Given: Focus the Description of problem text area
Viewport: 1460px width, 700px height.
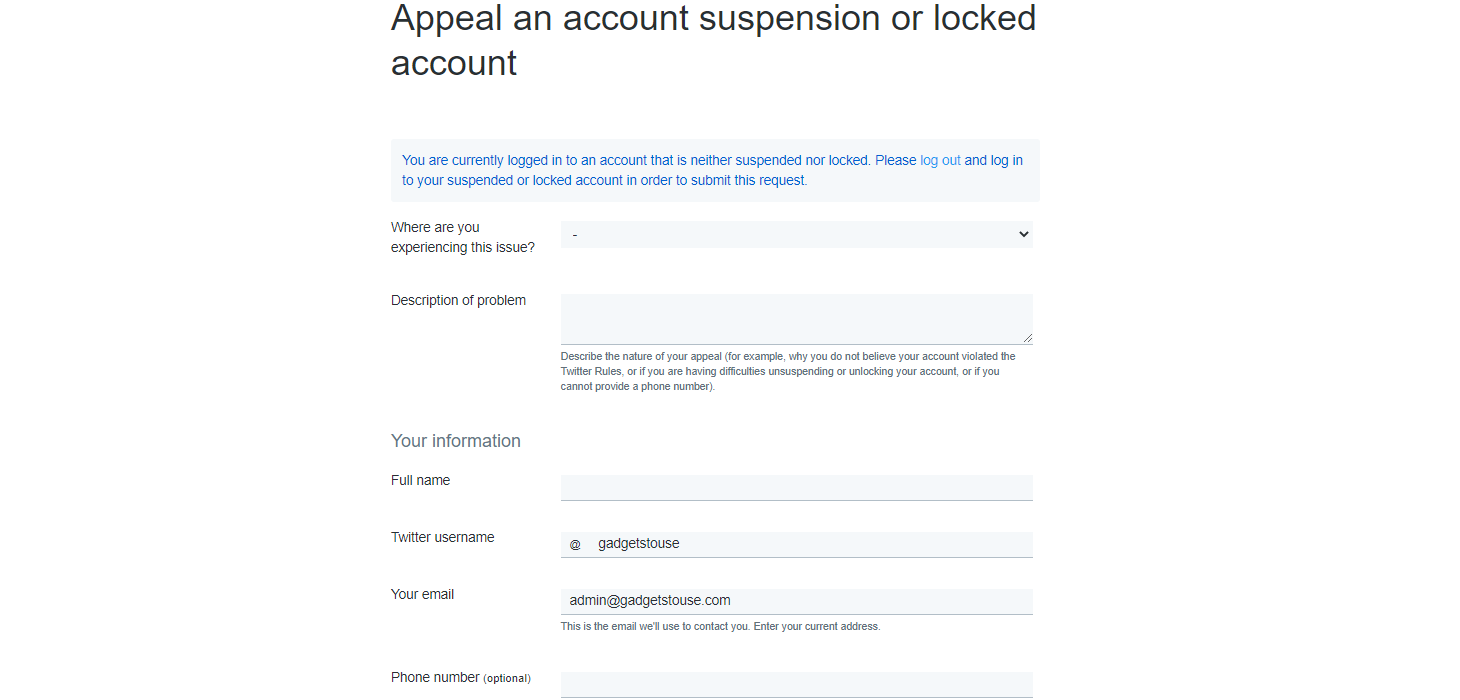Looking at the screenshot, I should pyautogui.click(x=797, y=319).
